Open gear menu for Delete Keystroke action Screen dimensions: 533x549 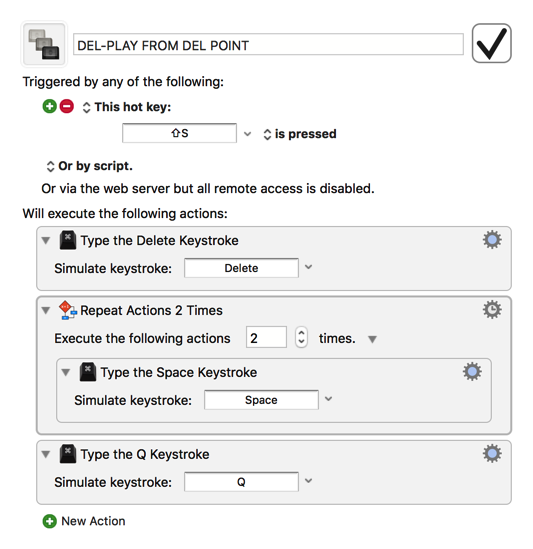(492, 240)
